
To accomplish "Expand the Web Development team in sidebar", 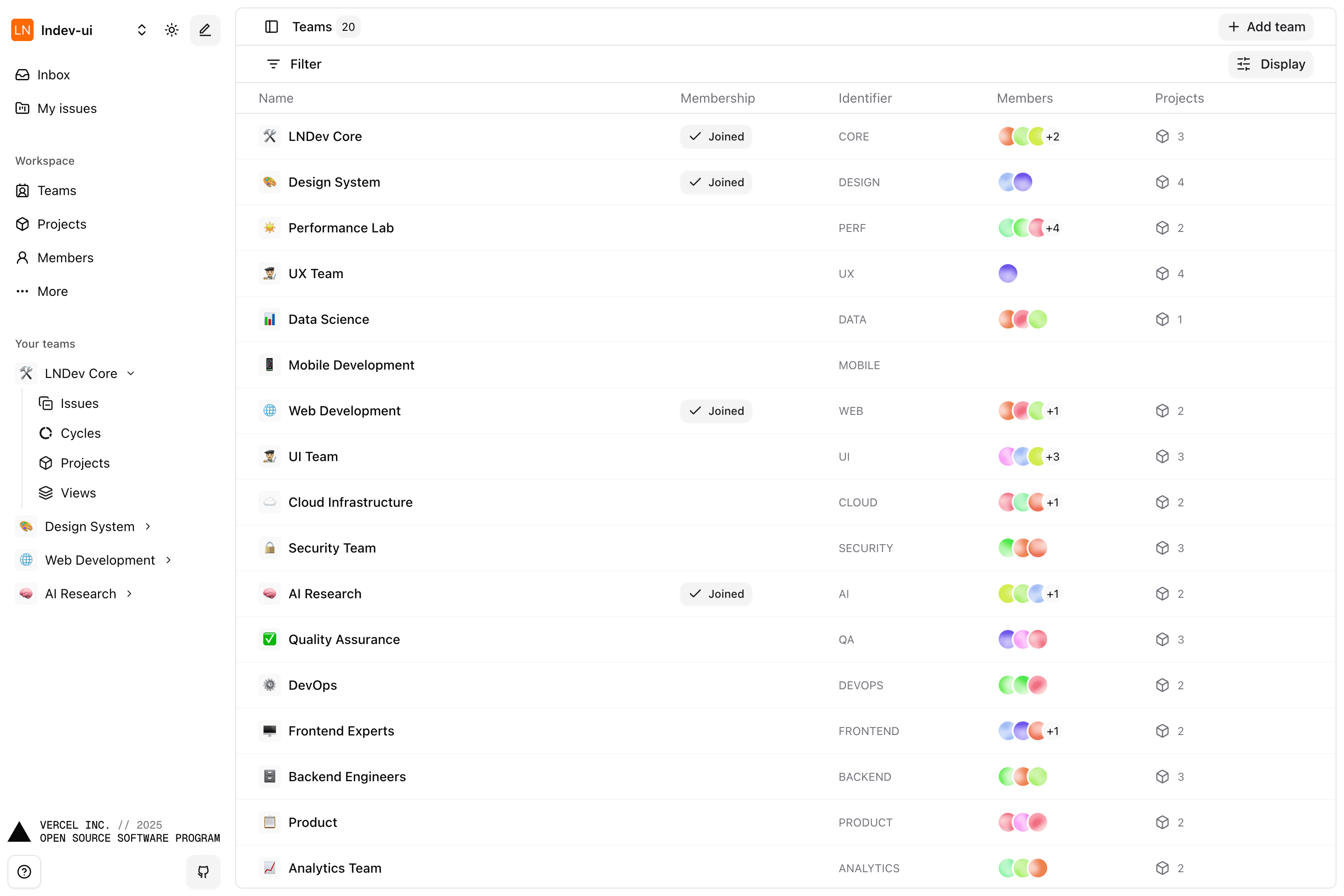I will click(x=168, y=560).
